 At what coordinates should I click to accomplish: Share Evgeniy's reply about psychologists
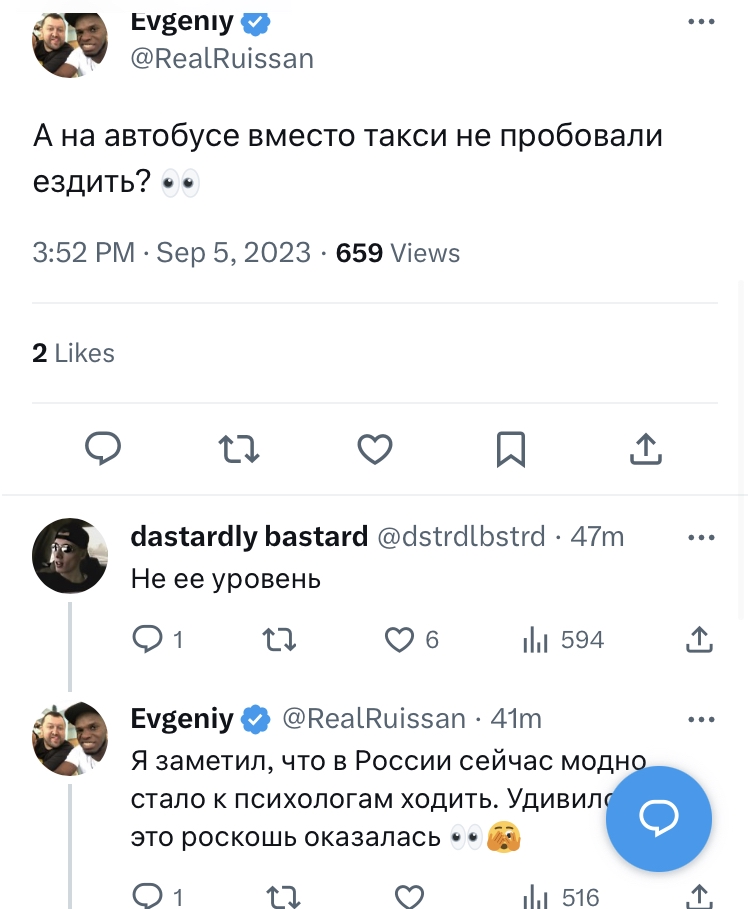tap(700, 896)
